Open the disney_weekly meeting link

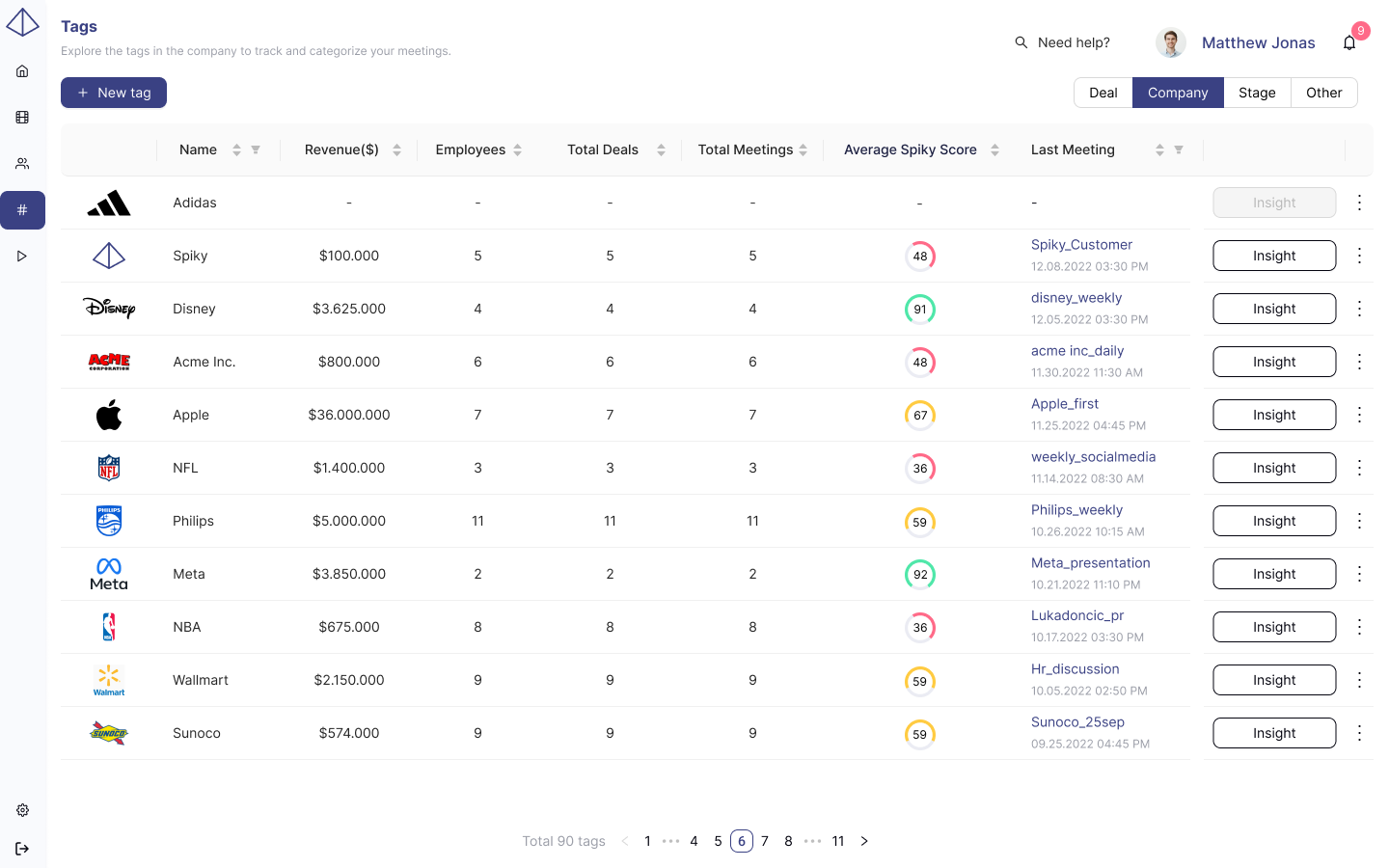tap(1076, 298)
